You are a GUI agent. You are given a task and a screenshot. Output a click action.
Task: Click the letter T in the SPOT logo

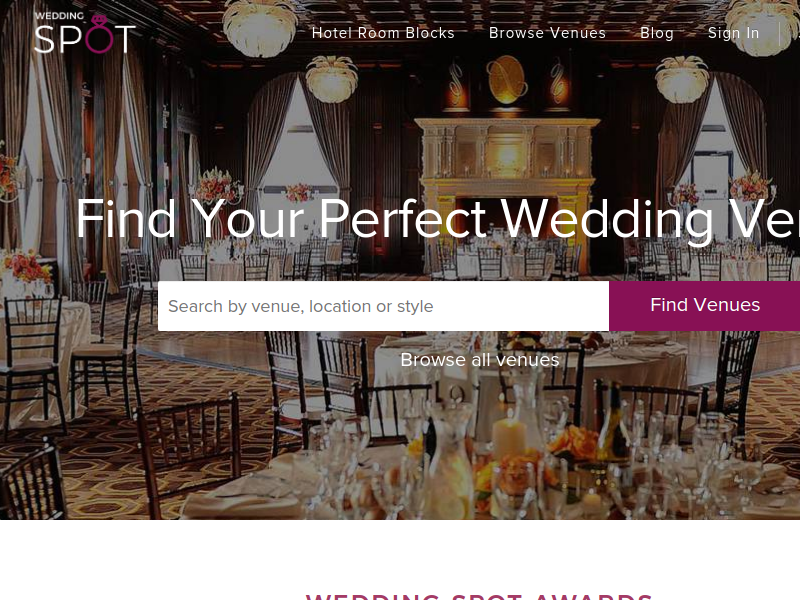coord(123,39)
